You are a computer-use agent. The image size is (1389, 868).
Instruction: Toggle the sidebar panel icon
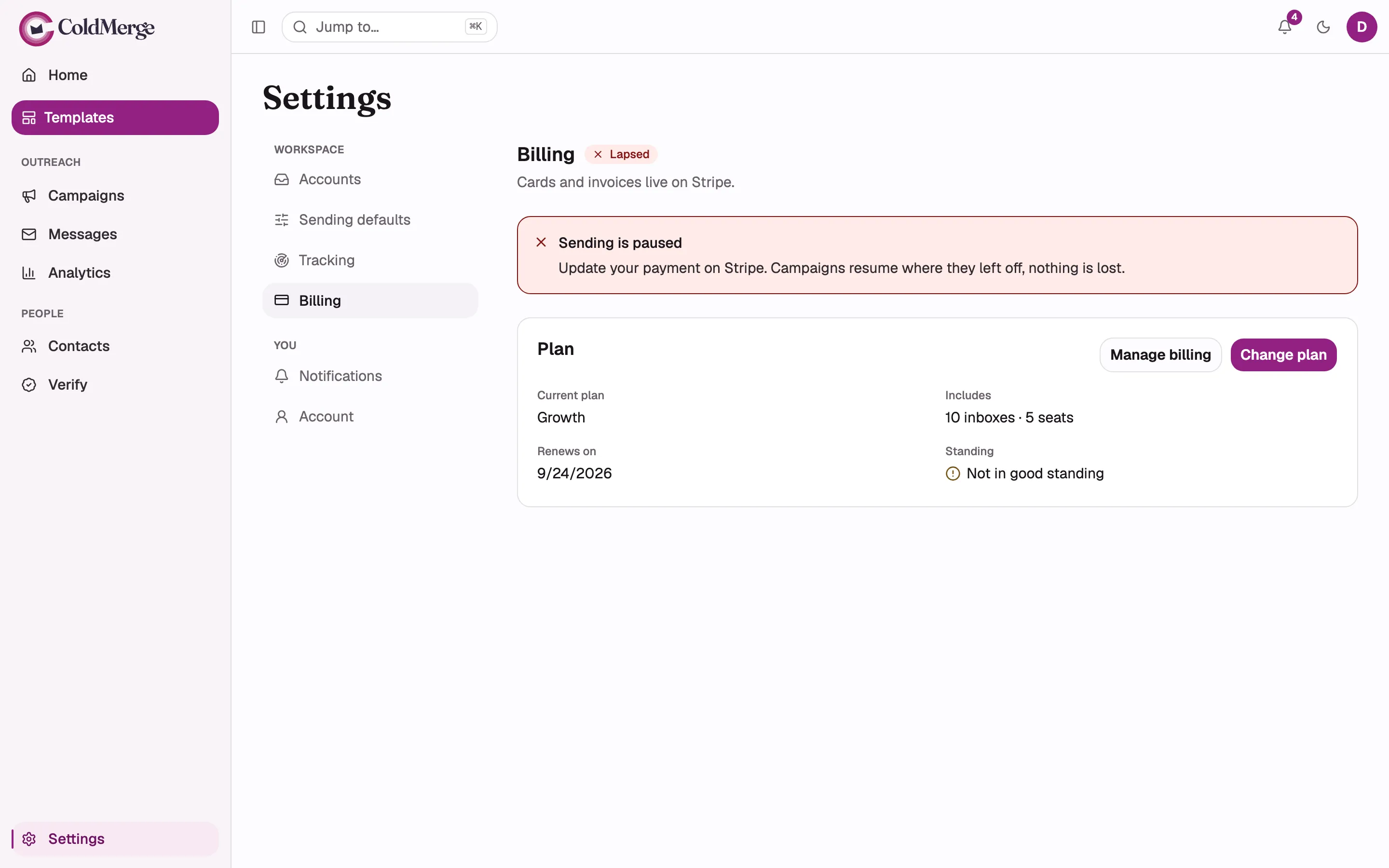(x=259, y=27)
